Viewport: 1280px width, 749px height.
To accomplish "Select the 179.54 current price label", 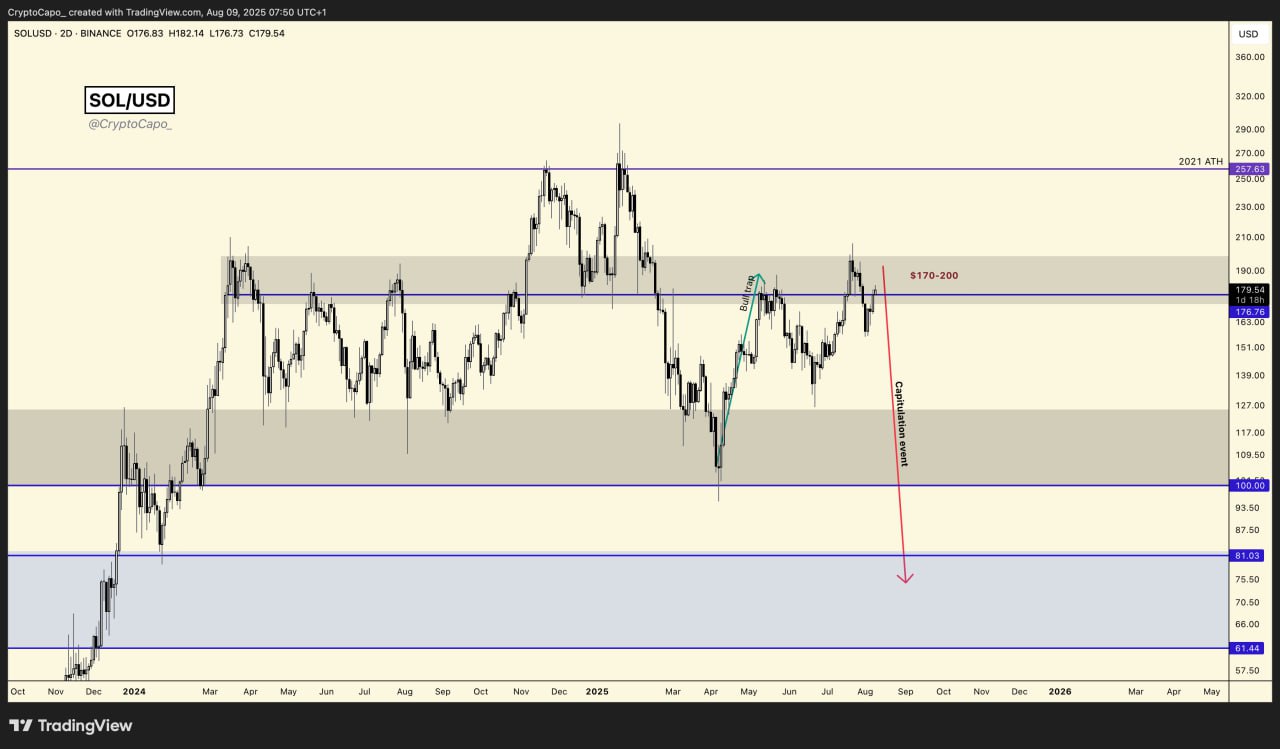I will pyautogui.click(x=1250, y=290).
